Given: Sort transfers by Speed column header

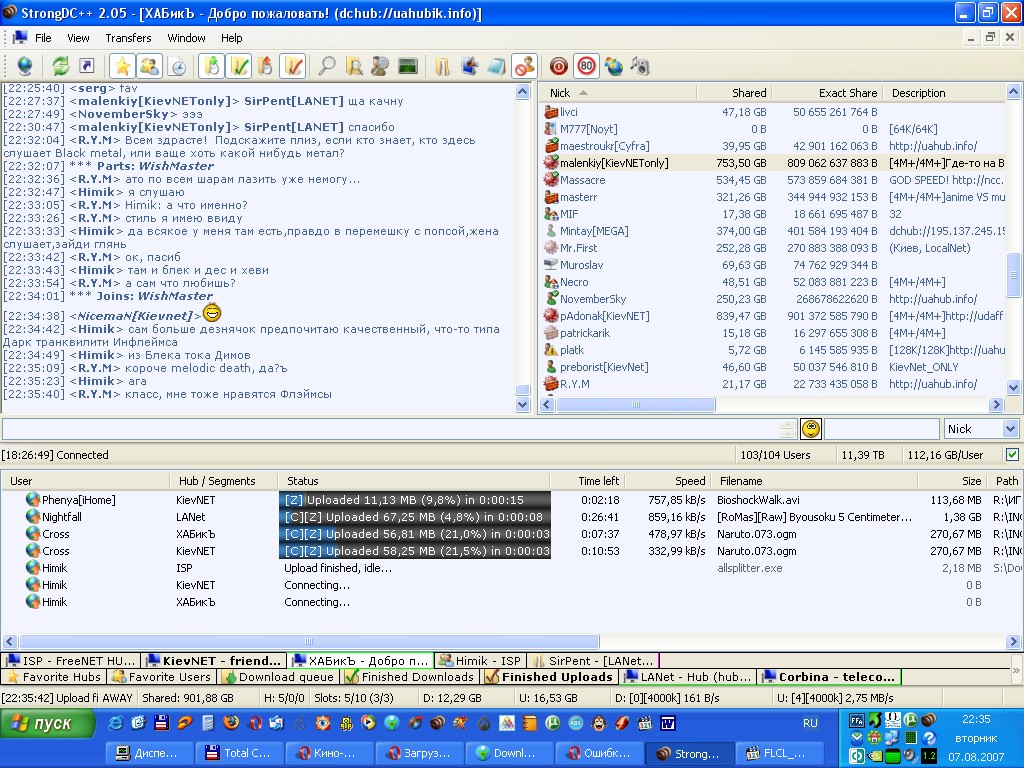Looking at the screenshot, I should pyautogui.click(x=689, y=481).
